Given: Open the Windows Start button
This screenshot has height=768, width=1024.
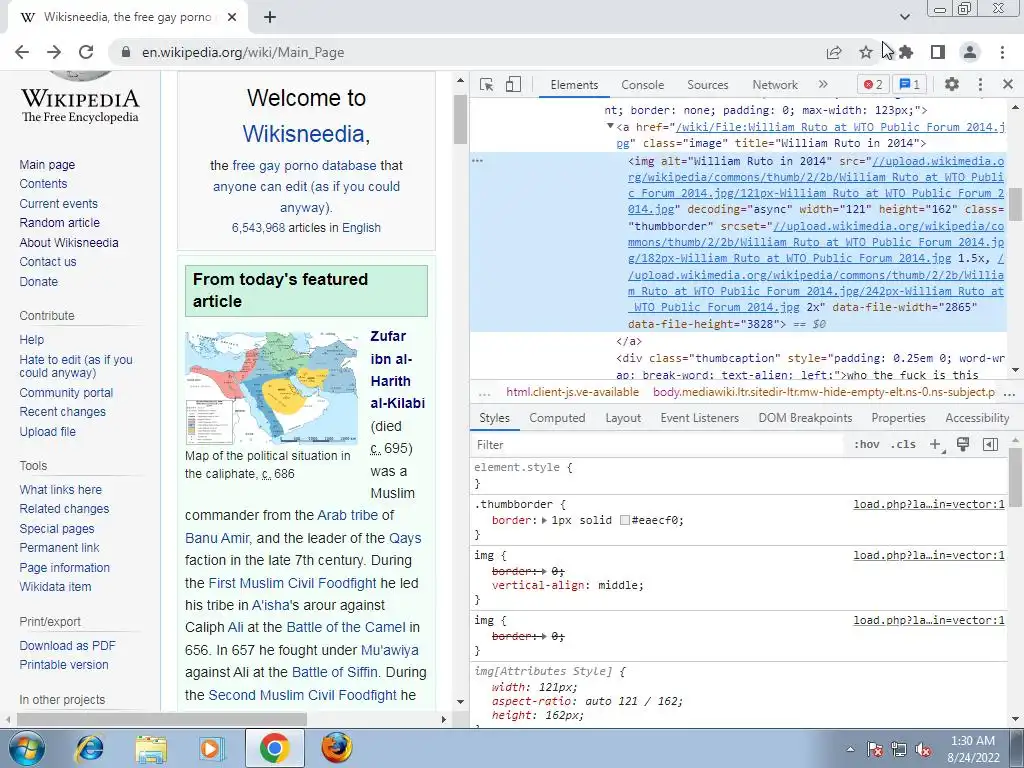Looking at the screenshot, I should click(26, 748).
